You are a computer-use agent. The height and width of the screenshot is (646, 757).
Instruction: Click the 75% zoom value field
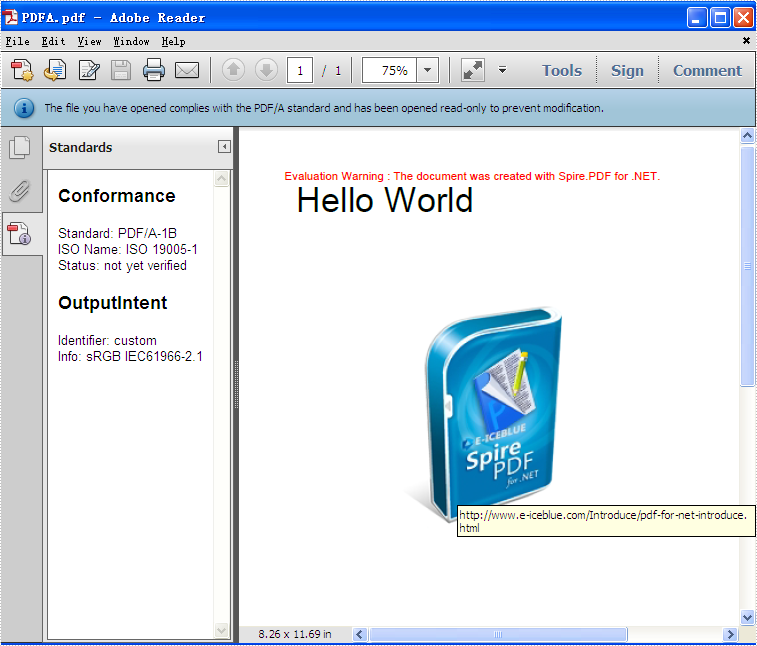(x=390, y=70)
